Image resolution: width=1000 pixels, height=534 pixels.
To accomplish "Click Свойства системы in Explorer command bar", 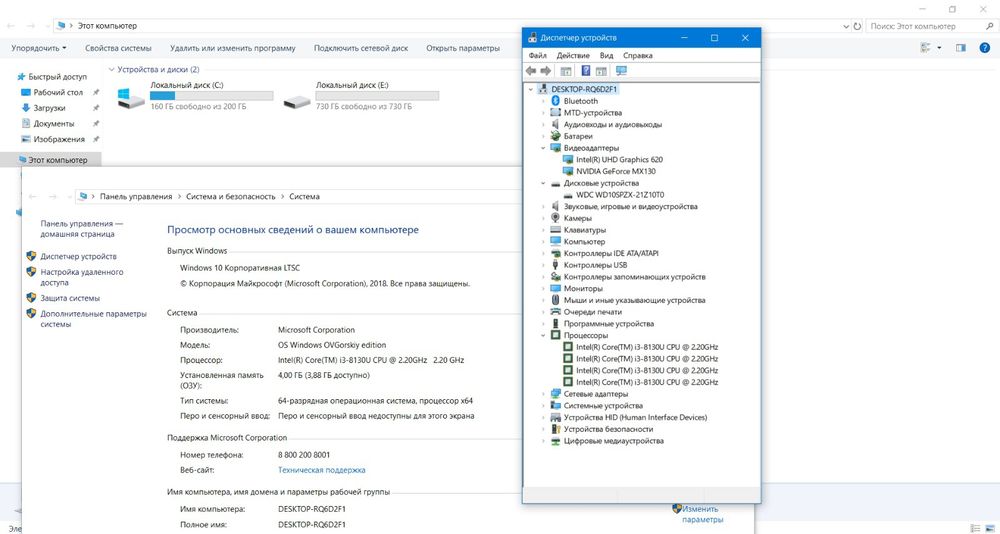I will pyautogui.click(x=119, y=48).
